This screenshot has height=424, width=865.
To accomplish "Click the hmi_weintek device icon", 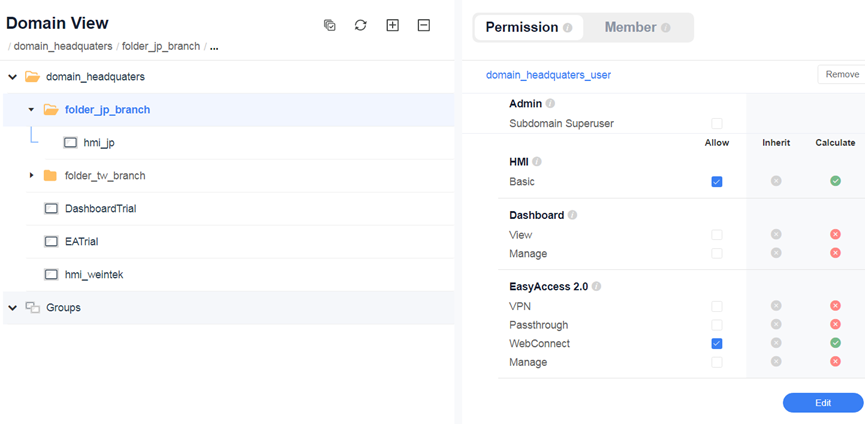I will (51, 275).
